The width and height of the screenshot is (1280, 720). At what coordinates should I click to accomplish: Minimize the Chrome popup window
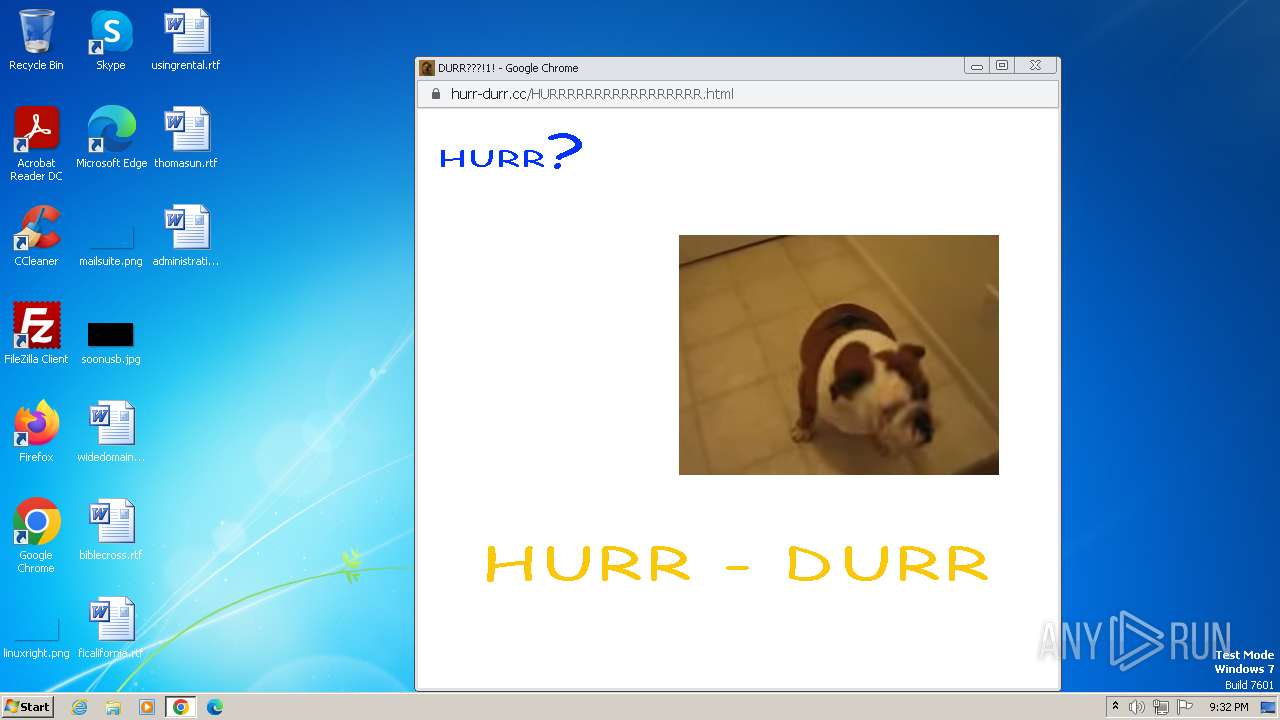pyautogui.click(x=977, y=66)
